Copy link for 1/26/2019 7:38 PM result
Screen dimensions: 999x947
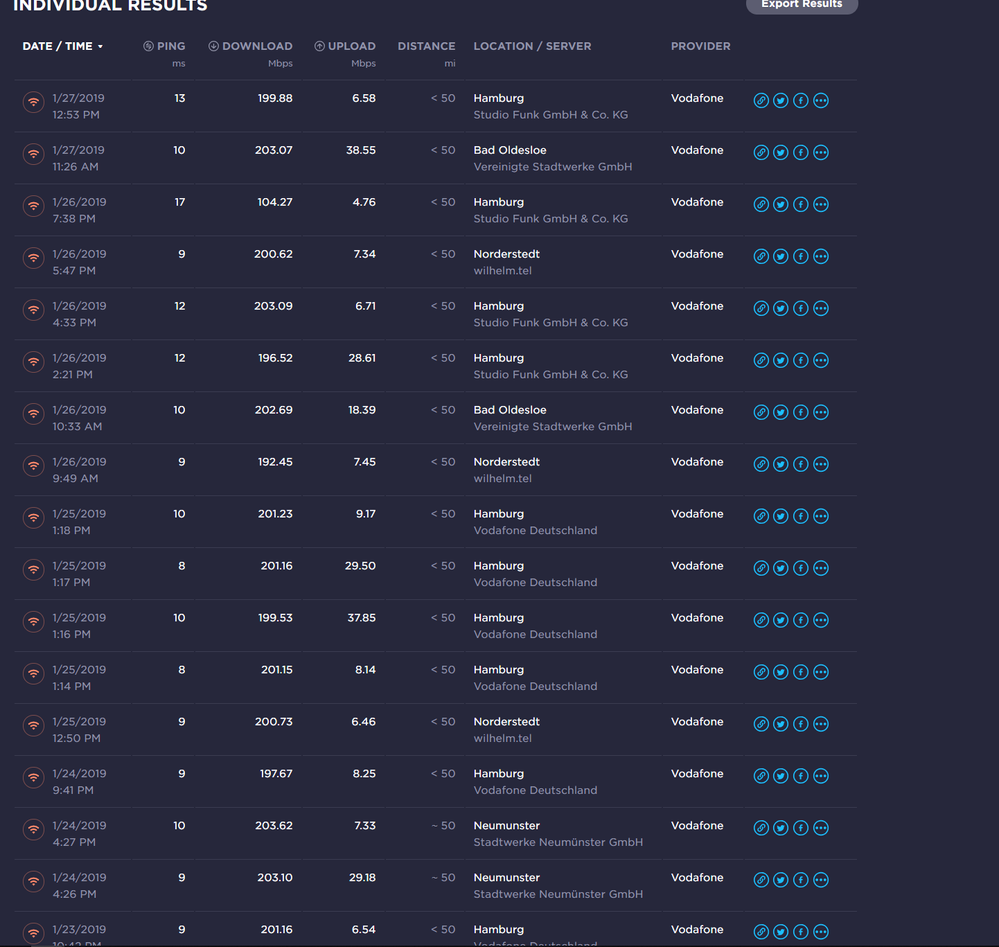(761, 205)
